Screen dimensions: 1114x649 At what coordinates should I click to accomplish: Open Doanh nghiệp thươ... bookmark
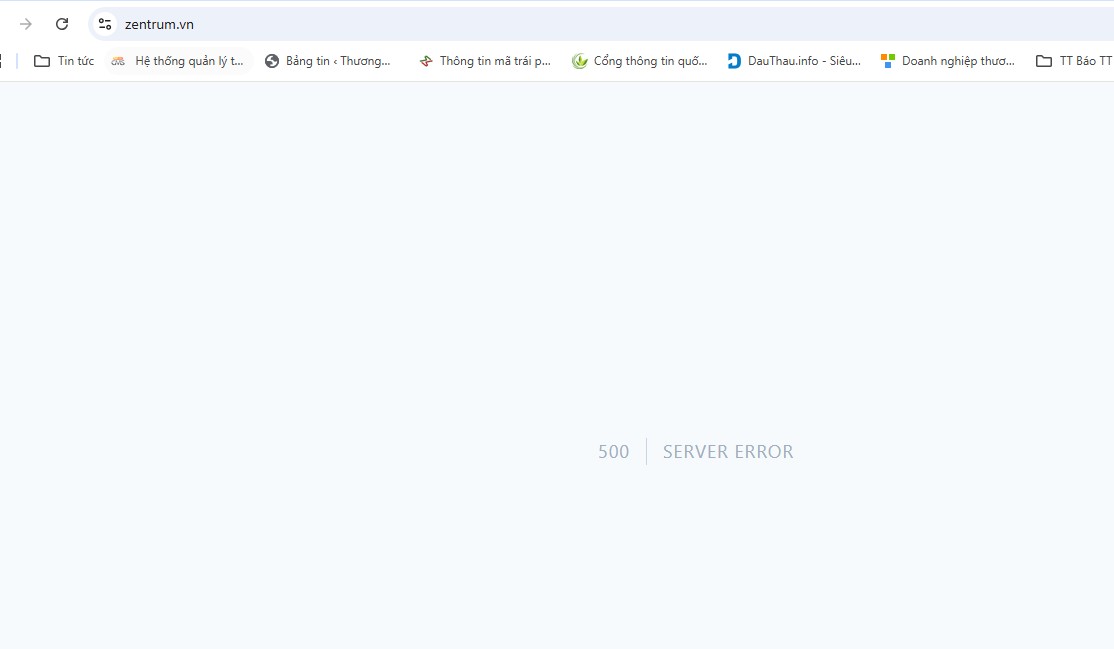(x=948, y=61)
